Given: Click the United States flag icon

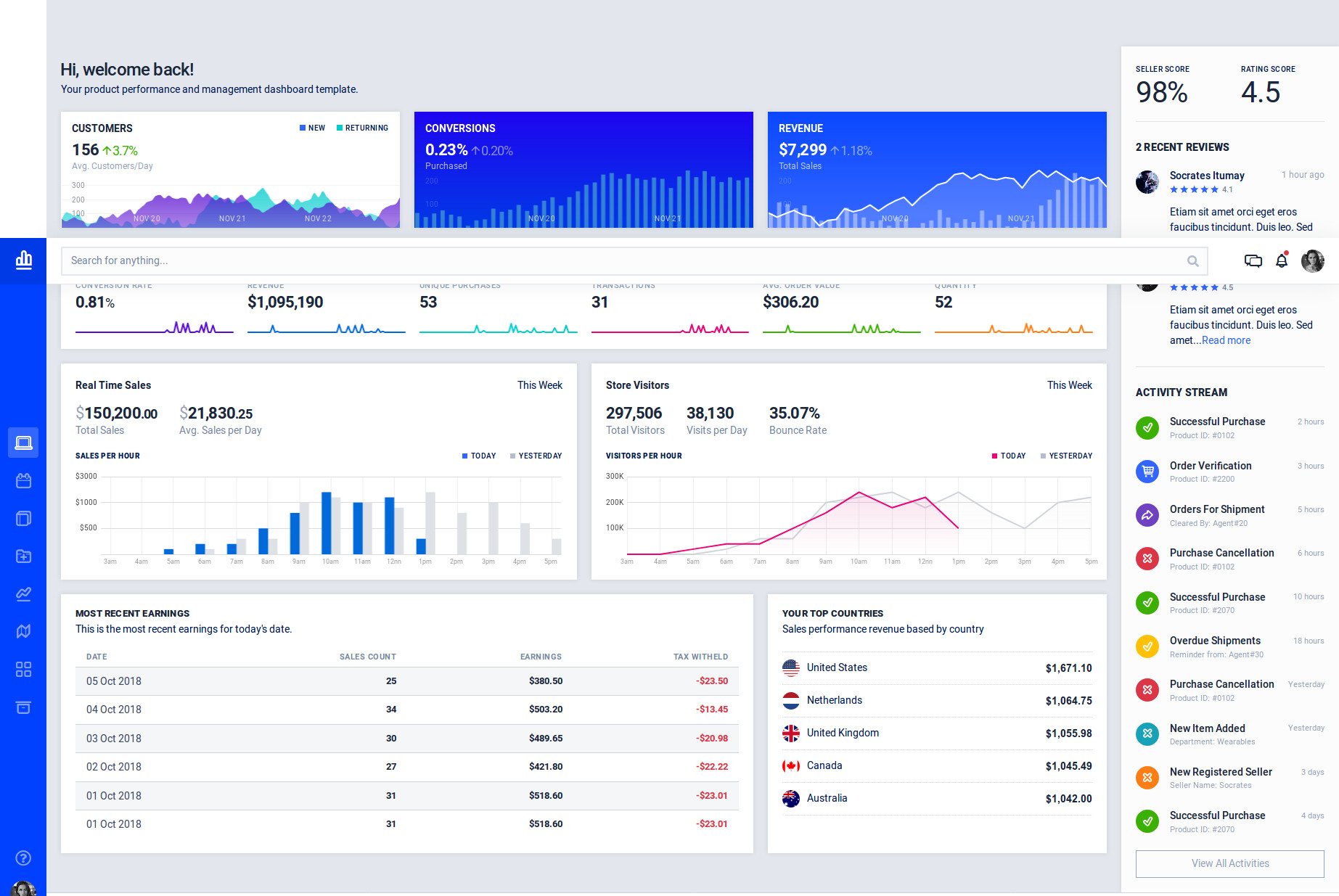Looking at the screenshot, I should 791,667.
